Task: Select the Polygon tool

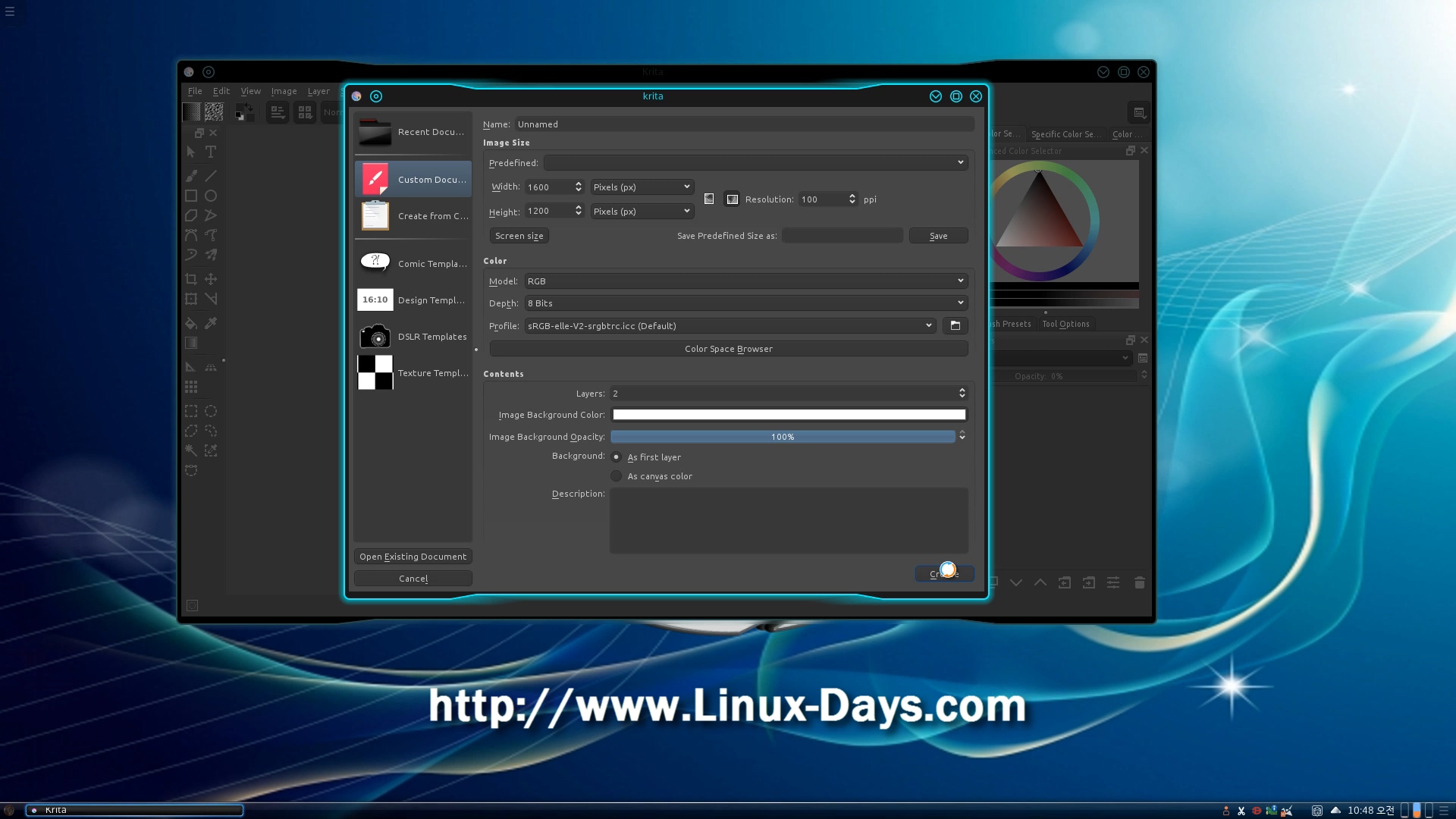Action: (191, 215)
